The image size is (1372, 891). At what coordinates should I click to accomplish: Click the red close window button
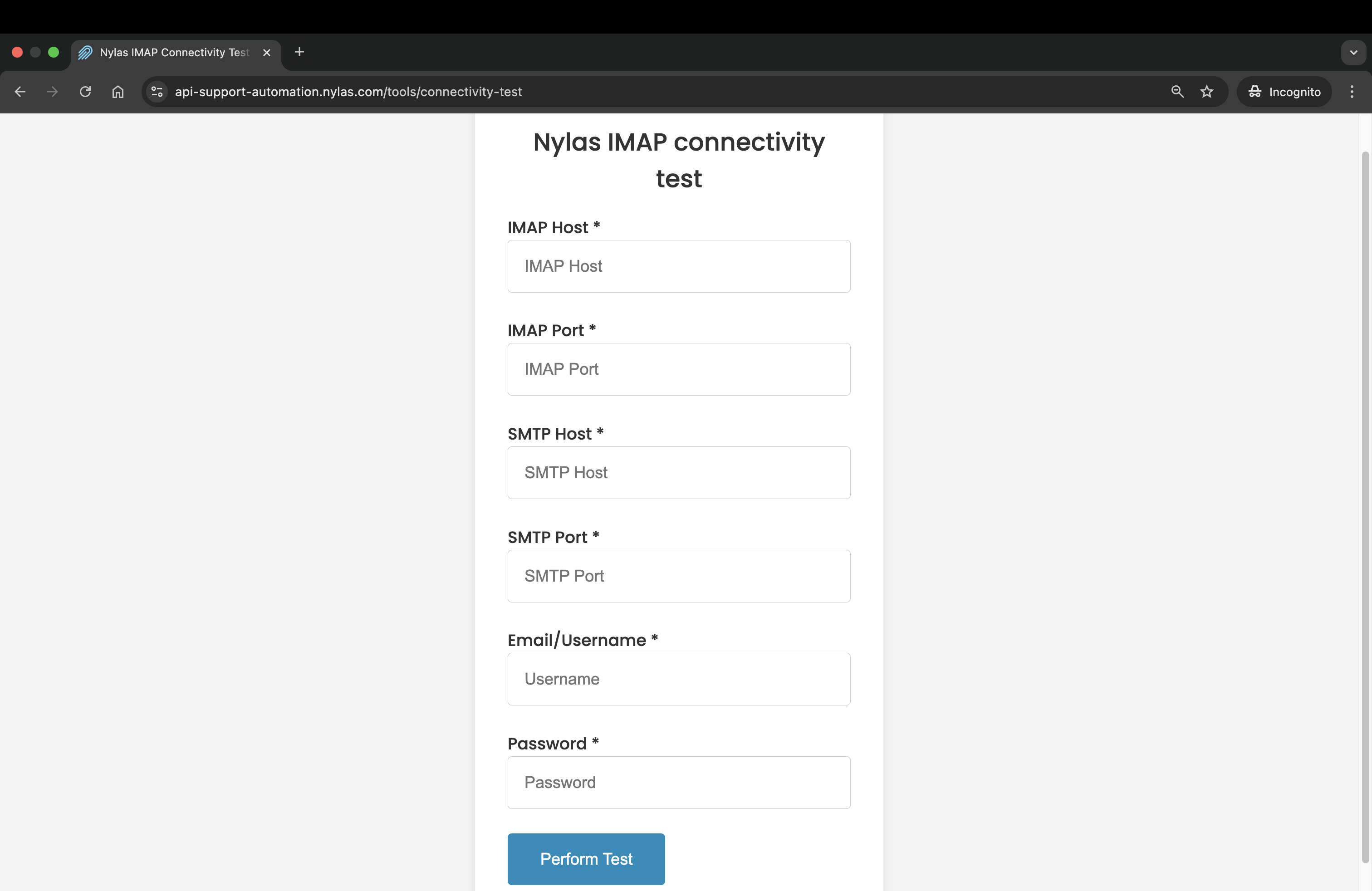(x=17, y=53)
